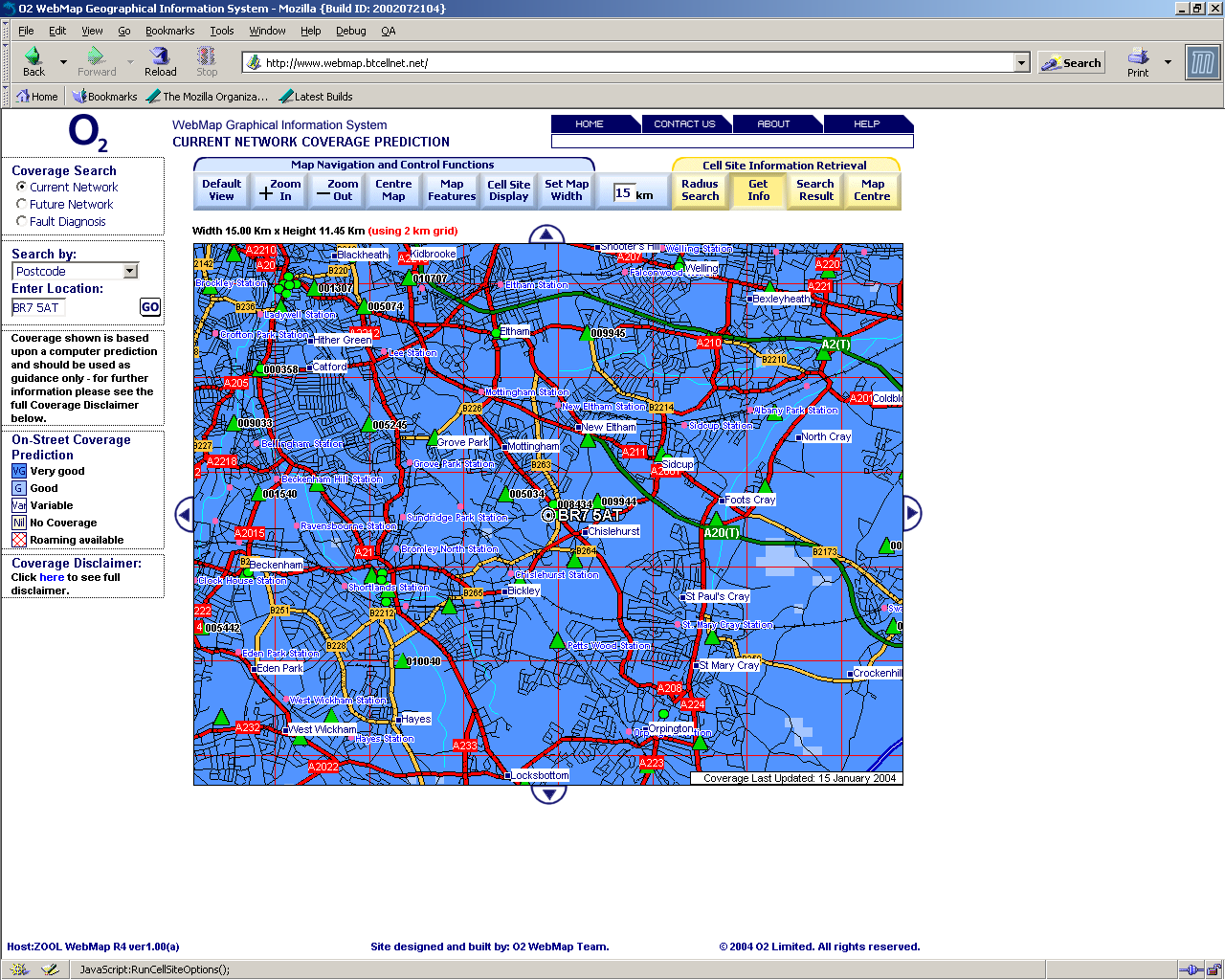Screen dimensions: 1225x980
Task: Click the Print icon in toolbar
Action: pyautogui.click(x=1138, y=56)
